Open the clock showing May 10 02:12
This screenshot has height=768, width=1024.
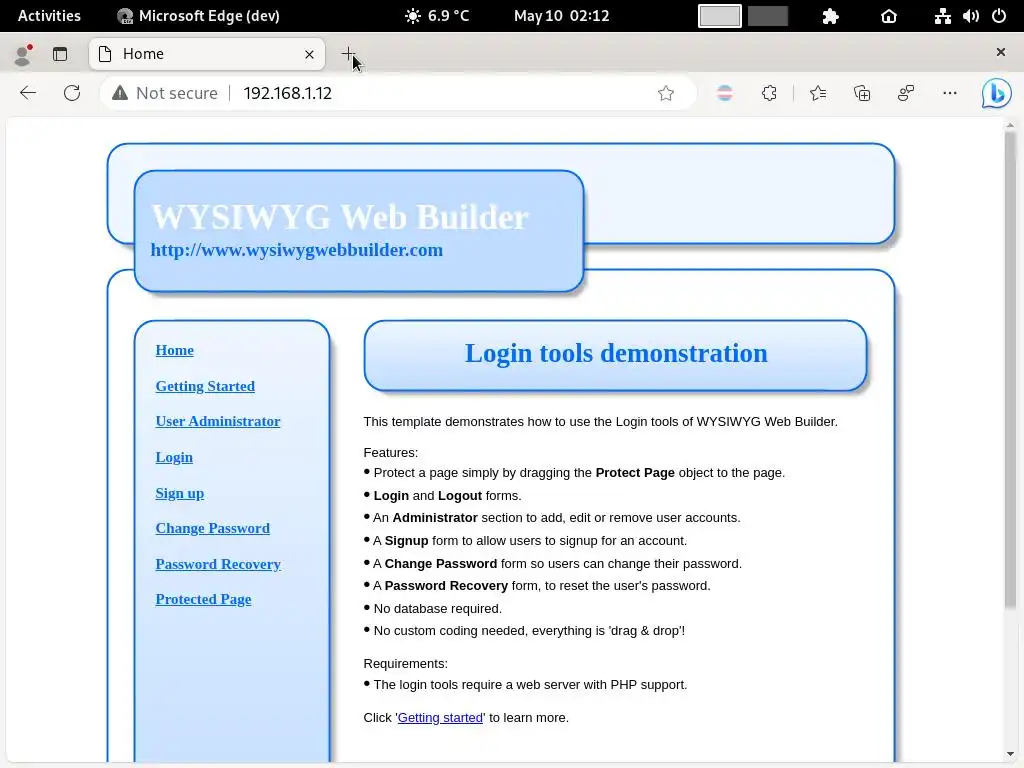tap(561, 16)
